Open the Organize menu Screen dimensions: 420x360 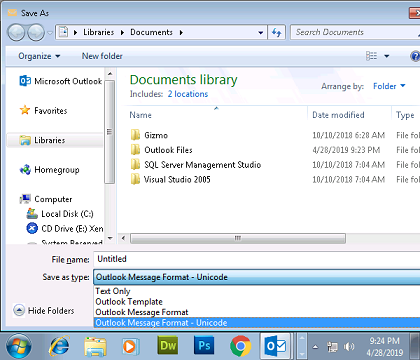[x=39, y=56]
